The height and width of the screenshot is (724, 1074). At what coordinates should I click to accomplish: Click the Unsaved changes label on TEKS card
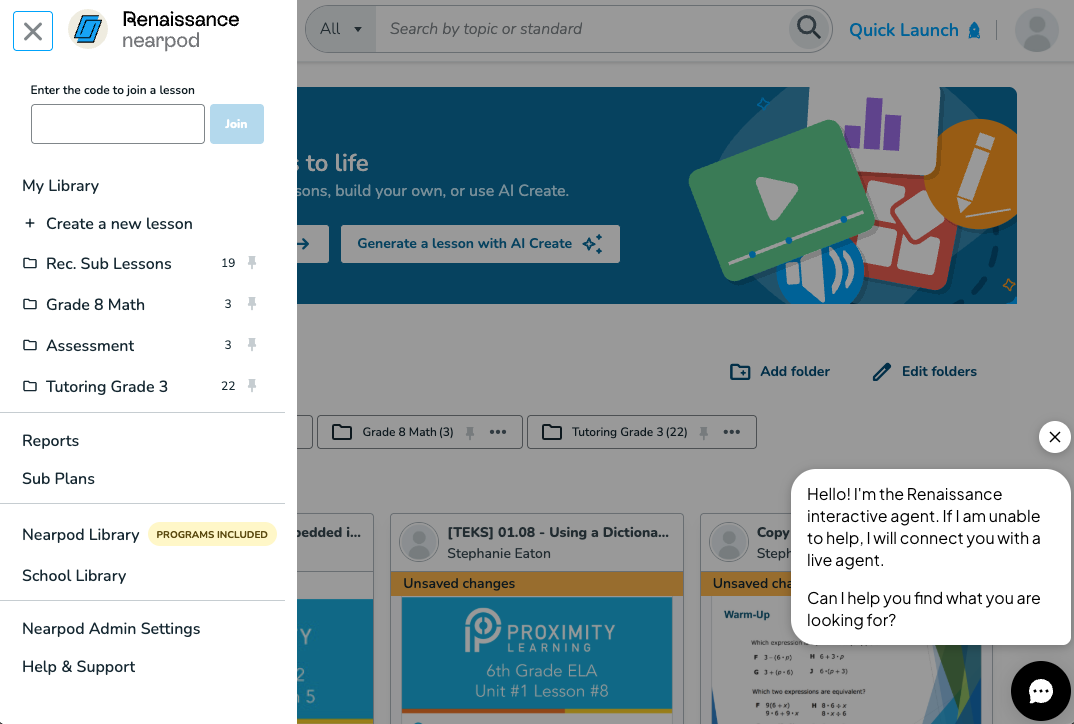(x=459, y=584)
